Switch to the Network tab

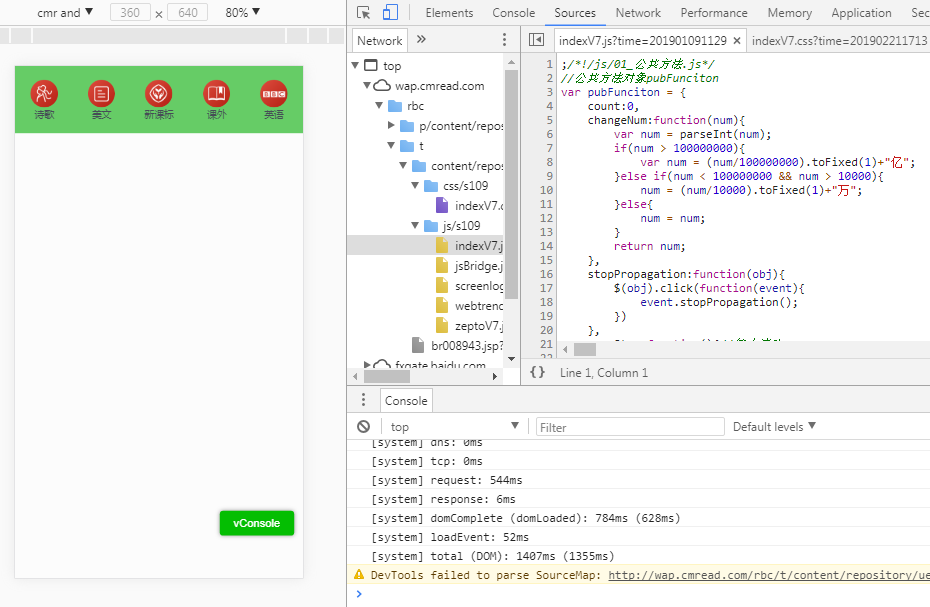[638, 13]
